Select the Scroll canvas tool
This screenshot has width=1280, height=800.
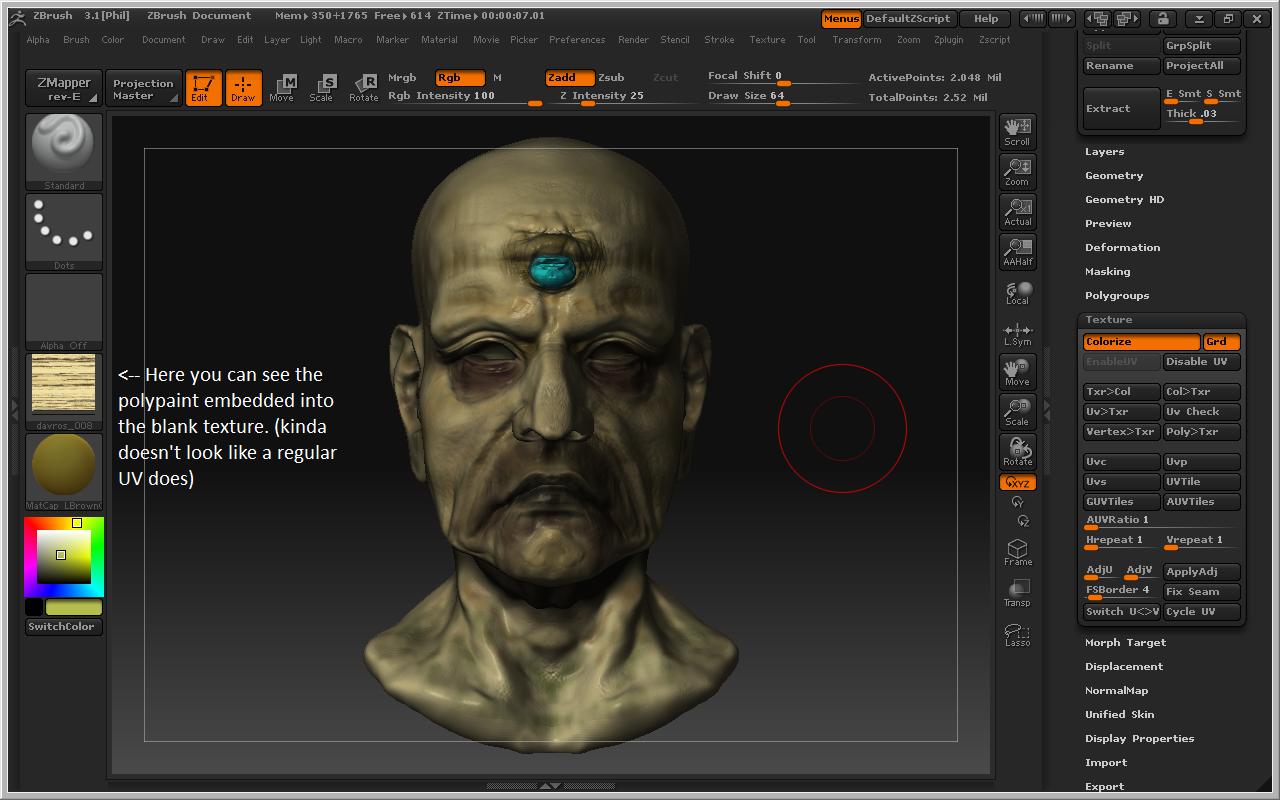click(x=1017, y=131)
